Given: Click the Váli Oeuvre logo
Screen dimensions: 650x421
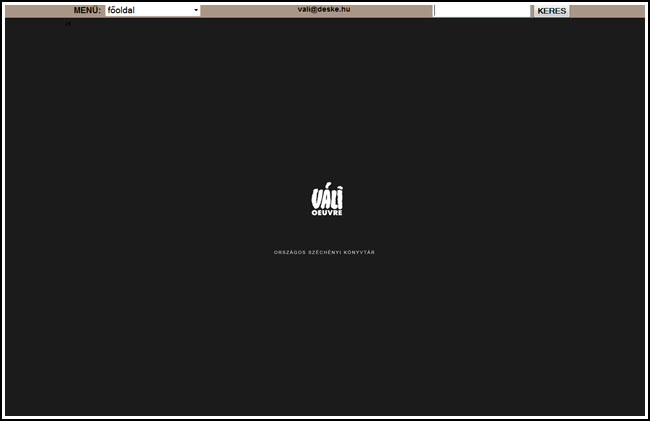Looking at the screenshot, I should [327, 199].
